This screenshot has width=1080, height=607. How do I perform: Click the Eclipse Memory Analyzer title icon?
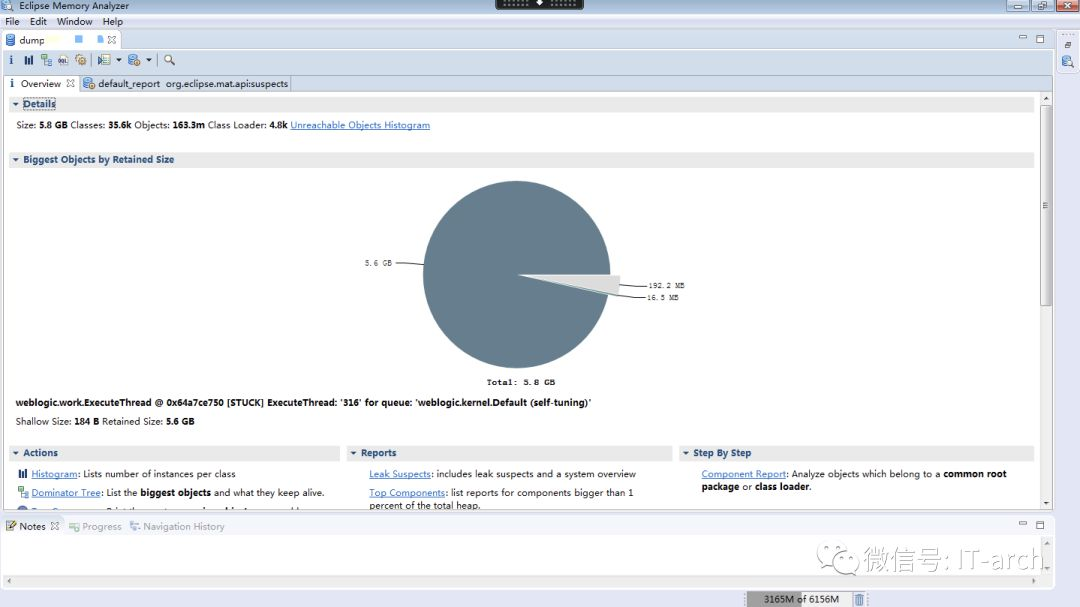tap(8, 6)
